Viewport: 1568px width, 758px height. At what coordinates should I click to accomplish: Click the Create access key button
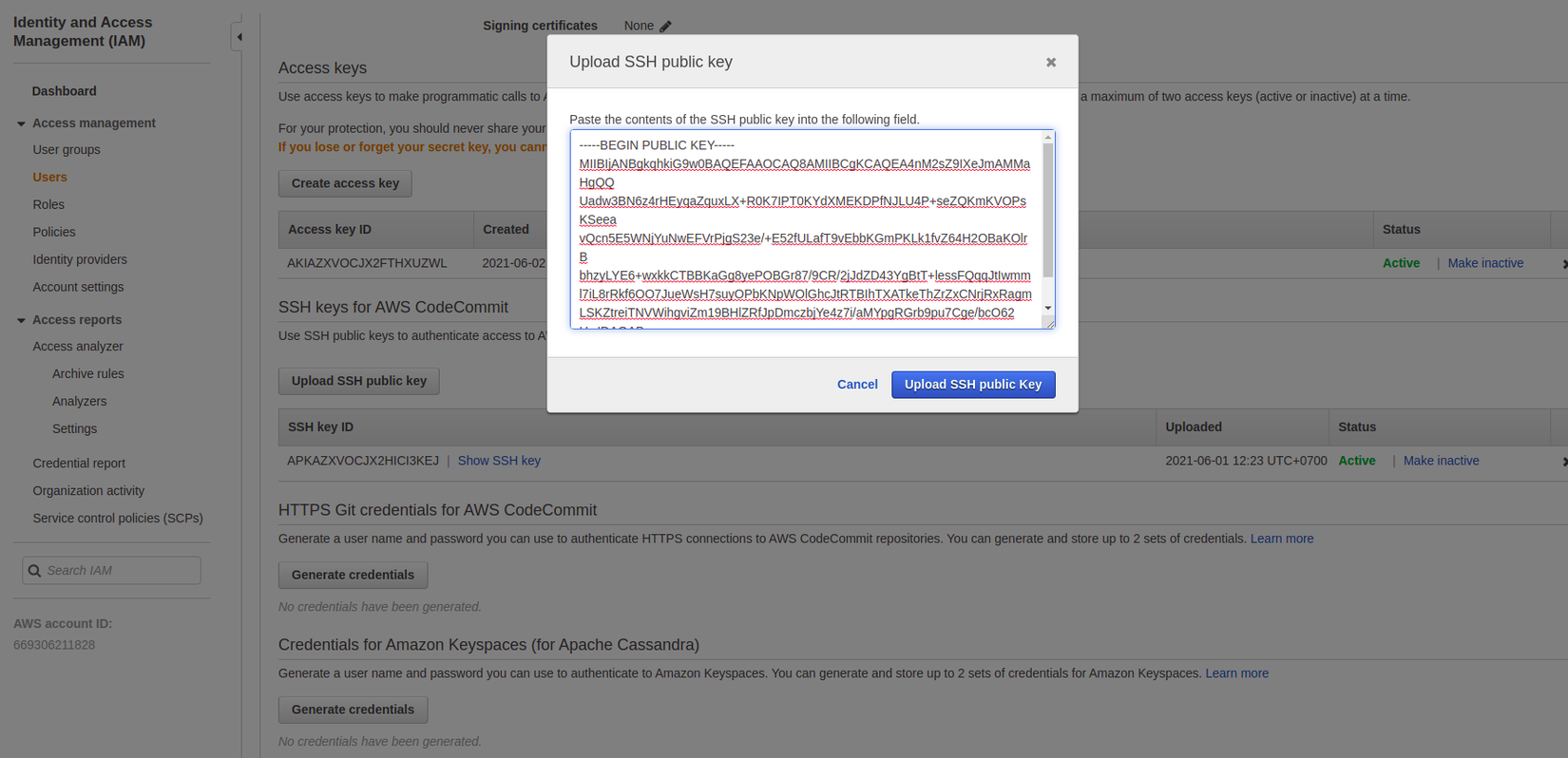coord(345,183)
